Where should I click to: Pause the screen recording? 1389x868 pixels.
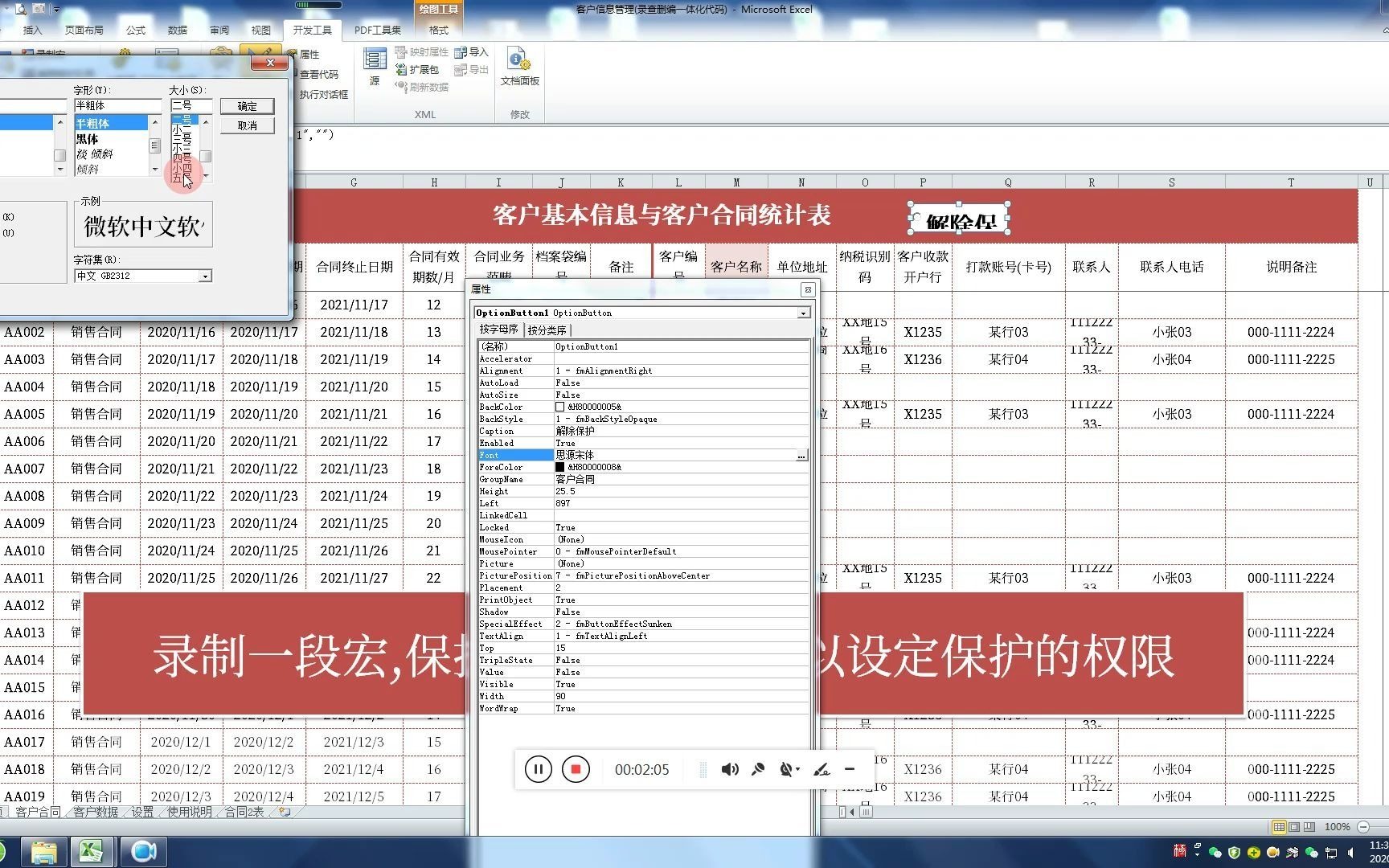click(537, 769)
